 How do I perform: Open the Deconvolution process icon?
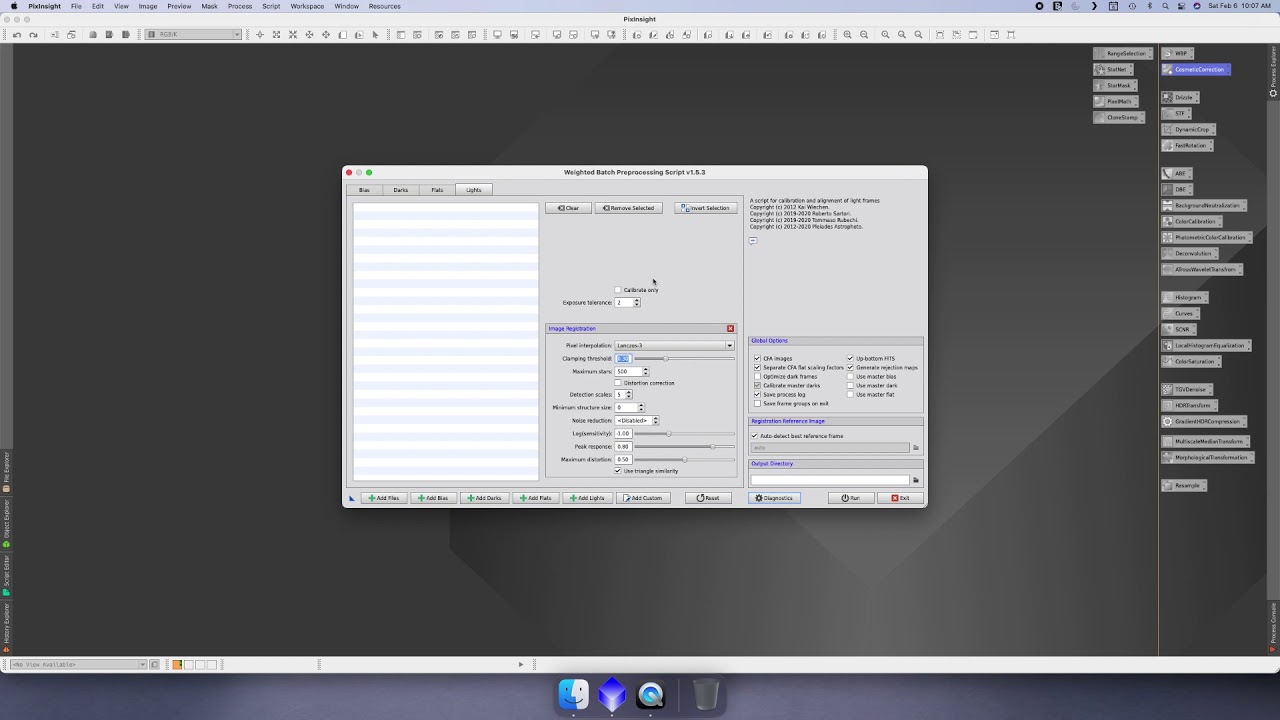(x=1189, y=253)
